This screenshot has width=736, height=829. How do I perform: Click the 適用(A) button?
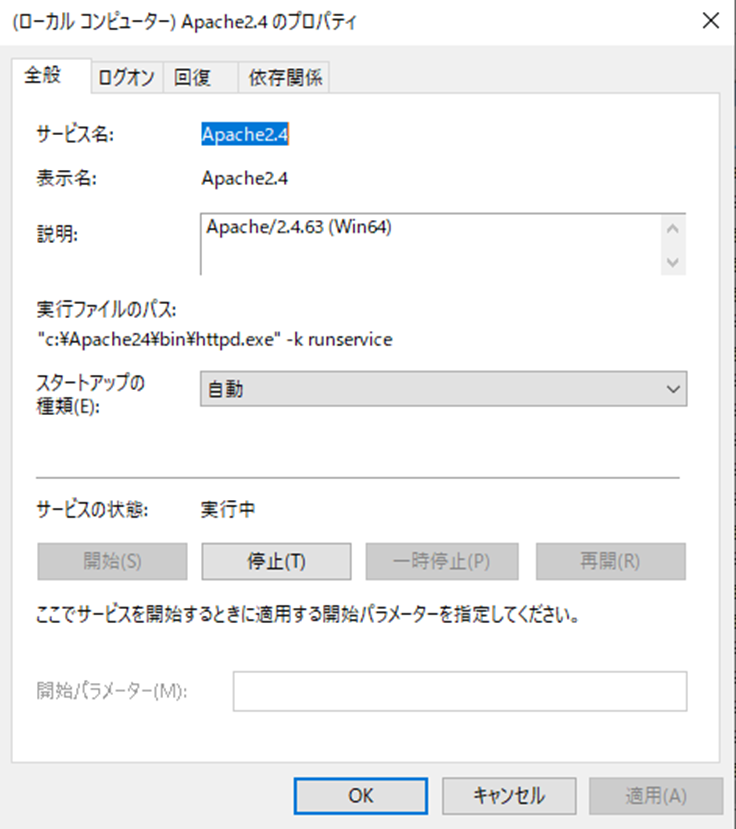tap(656, 796)
